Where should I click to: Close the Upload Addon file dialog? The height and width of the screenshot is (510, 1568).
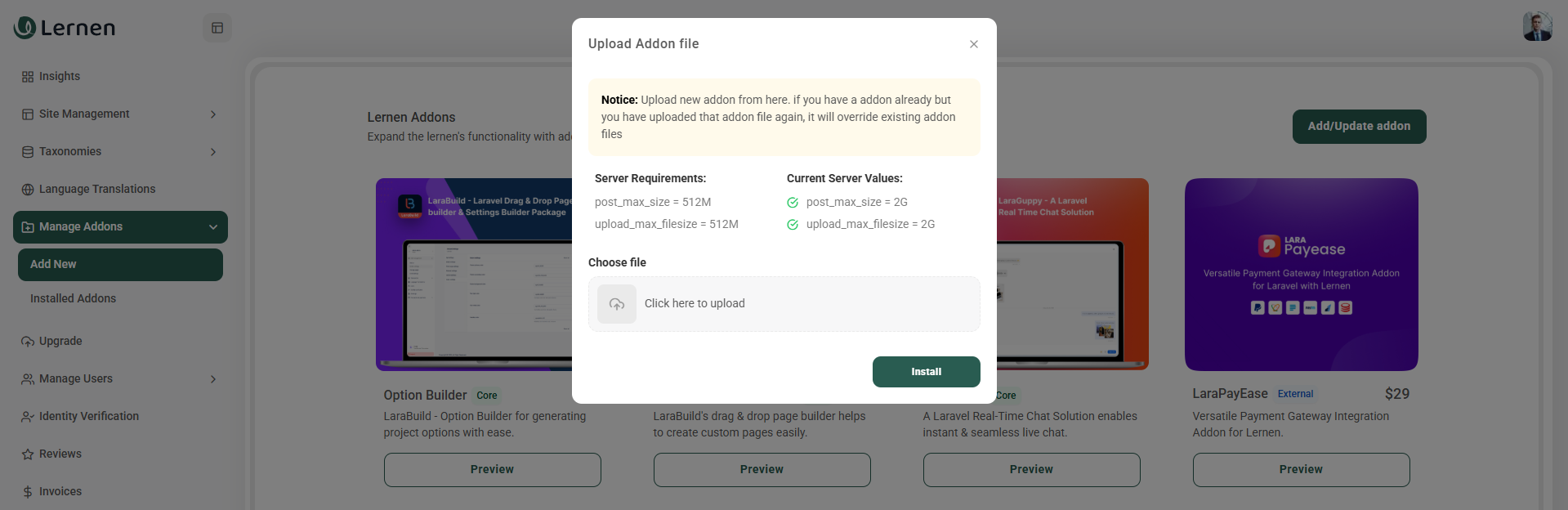973,44
